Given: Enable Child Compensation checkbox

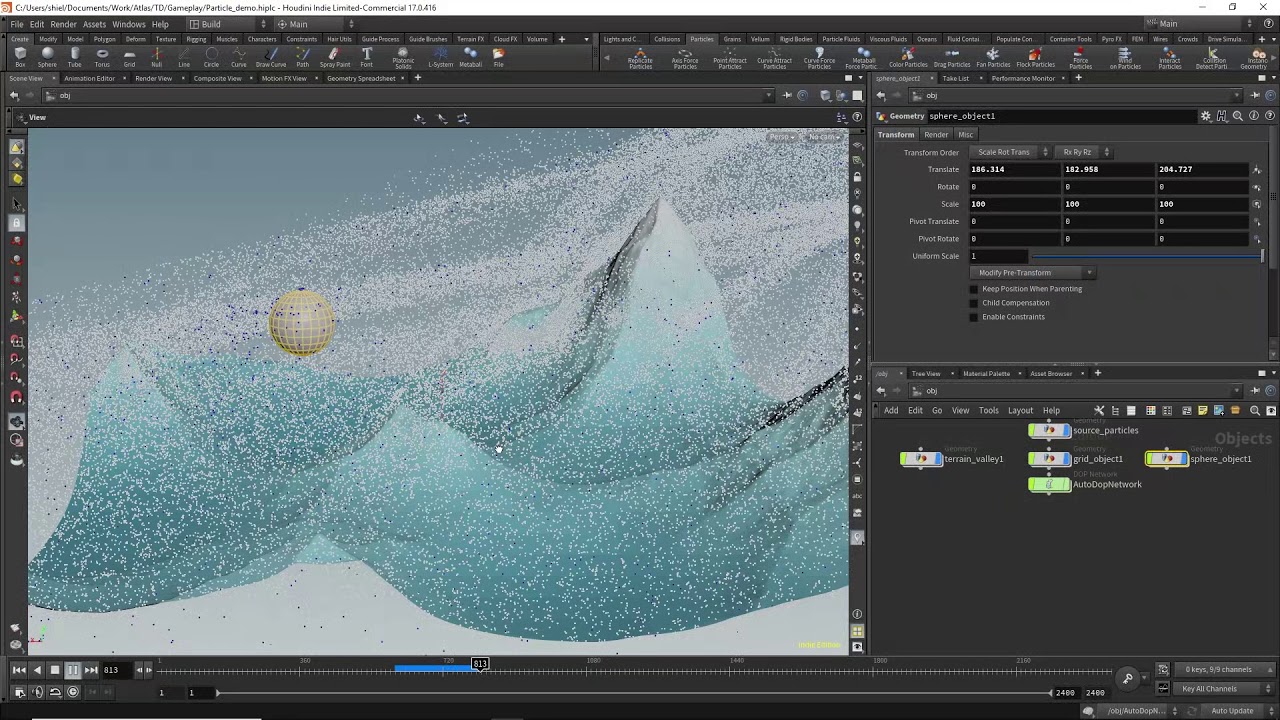Looking at the screenshot, I should tap(974, 303).
